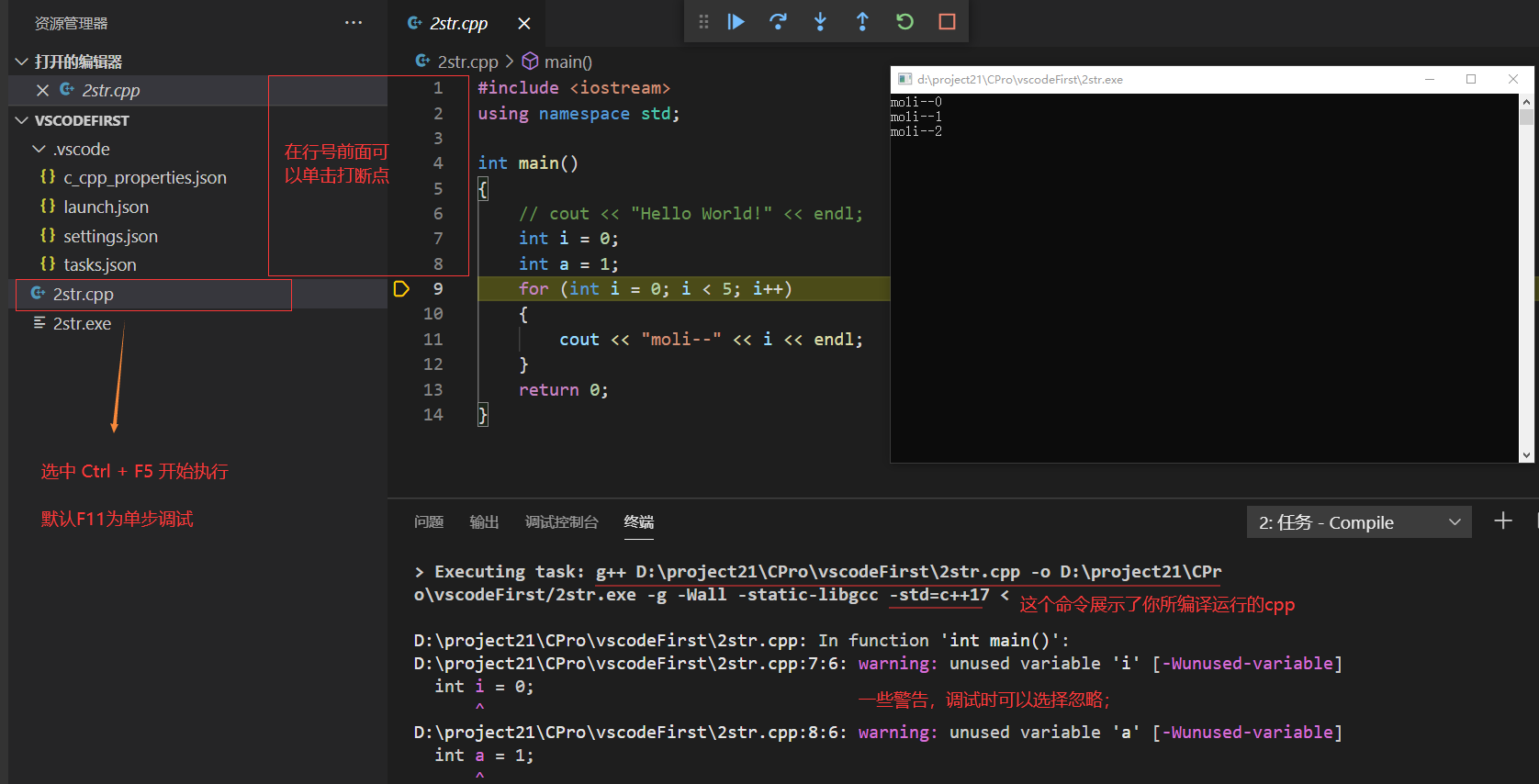Click the debug Stop icon
The image size is (1539, 784).
point(947,22)
